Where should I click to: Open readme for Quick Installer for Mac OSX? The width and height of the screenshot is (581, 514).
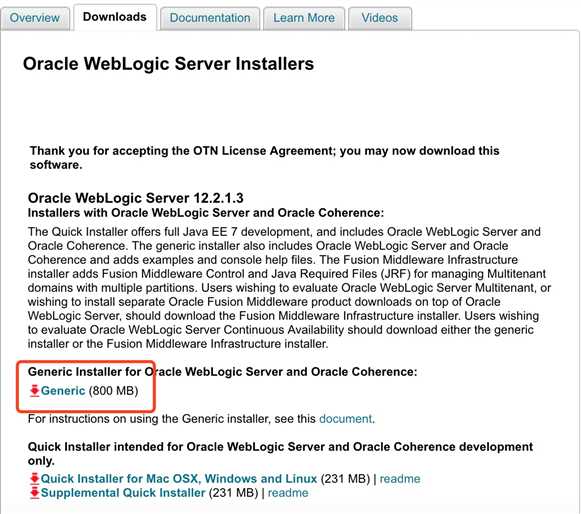400,478
